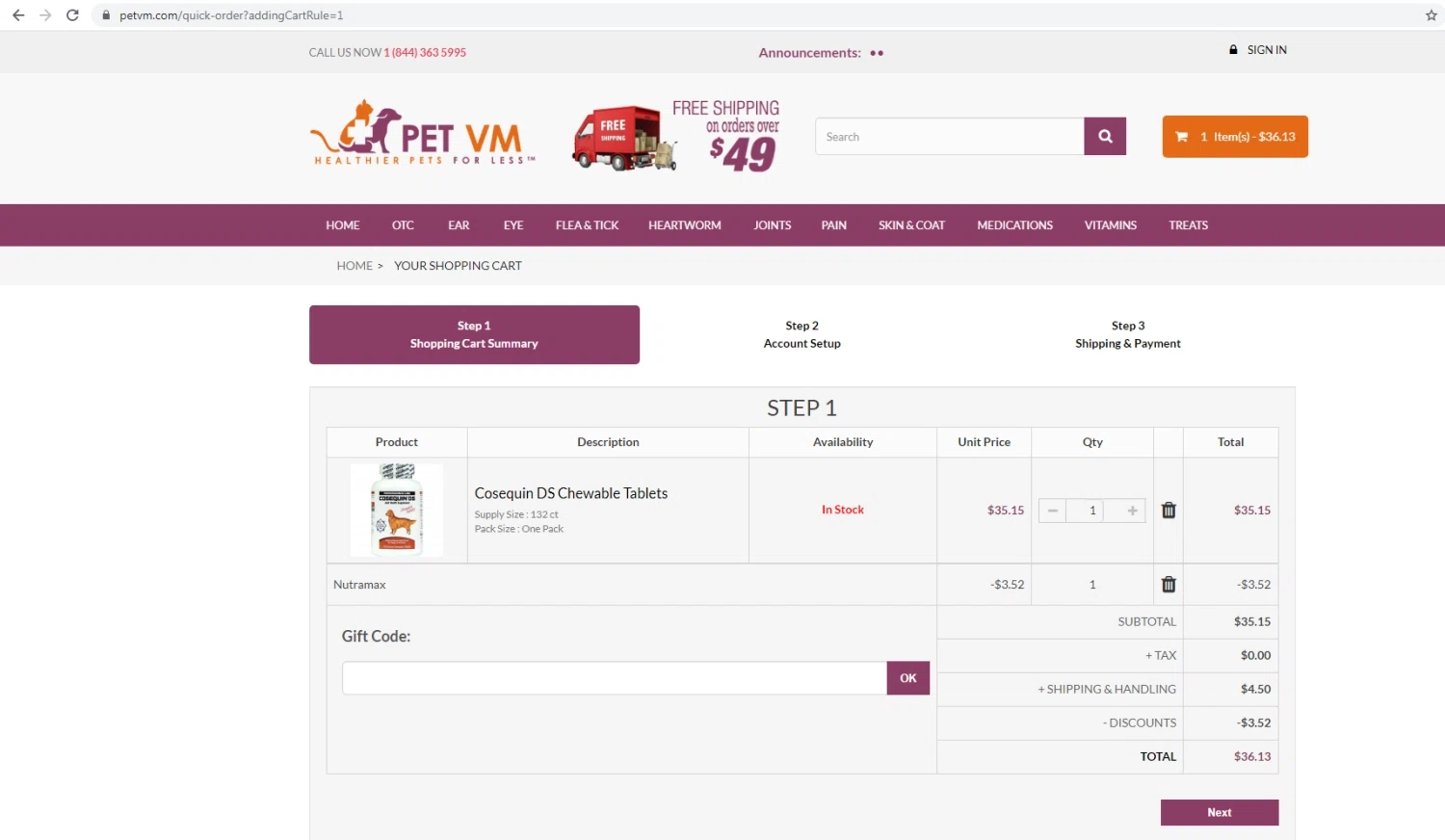Click the SUBTOTAL $35.15 value
The width and height of the screenshot is (1445, 840).
coord(1252,622)
